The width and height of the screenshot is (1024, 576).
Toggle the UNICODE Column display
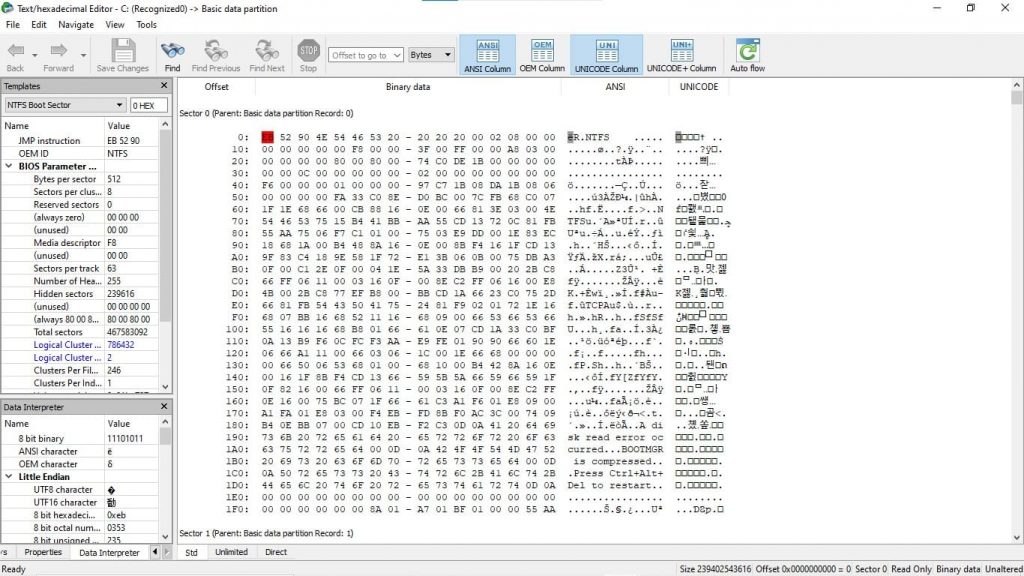click(605, 53)
